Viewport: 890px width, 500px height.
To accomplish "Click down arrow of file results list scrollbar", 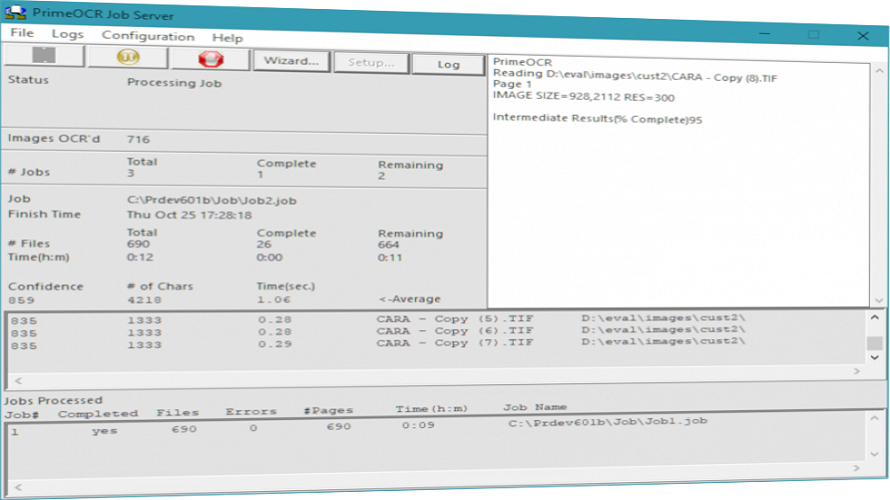I will pyautogui.click(x=875, y=358).
